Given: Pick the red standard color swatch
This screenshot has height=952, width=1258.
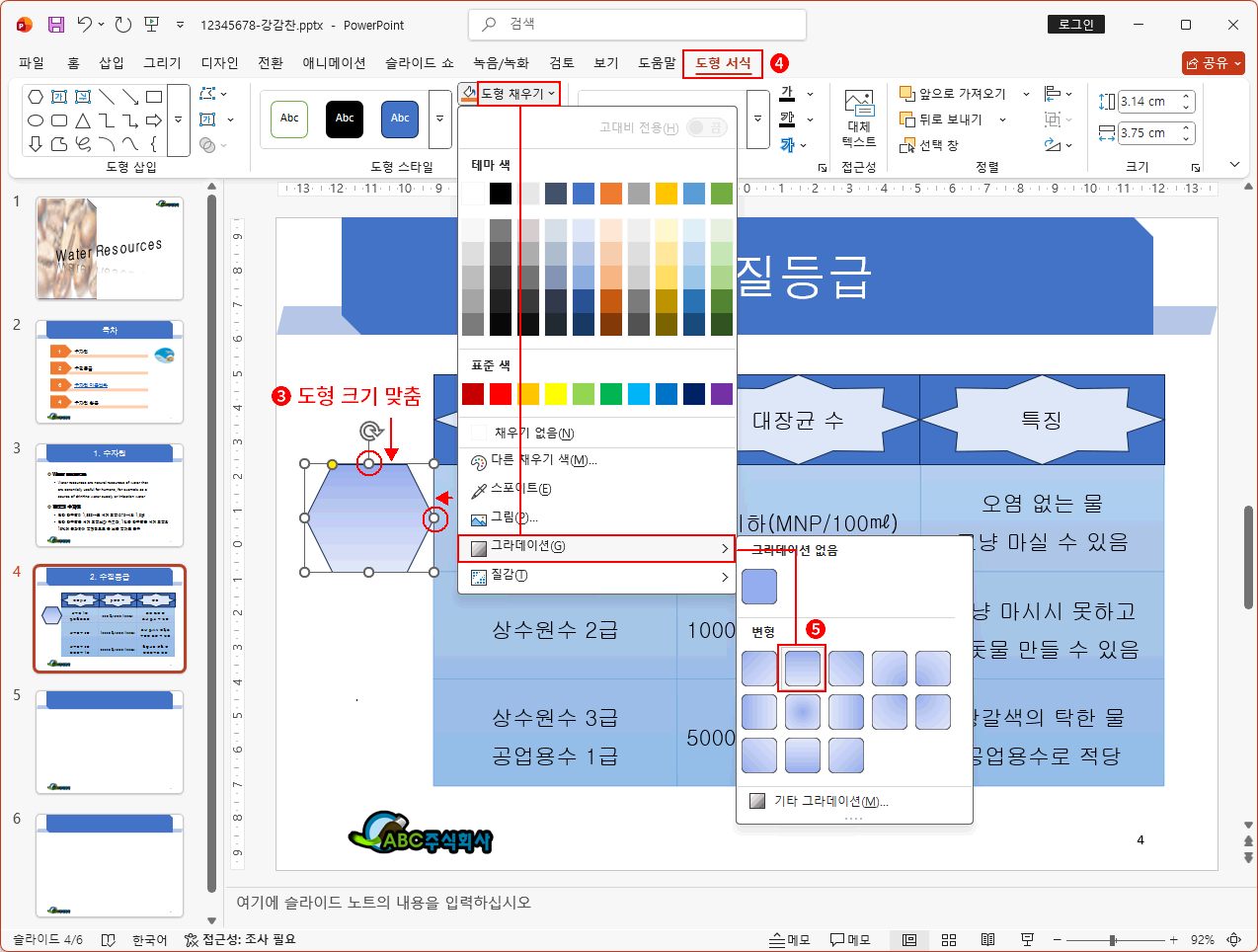Looking at the screenshot, I should point(501,394).
